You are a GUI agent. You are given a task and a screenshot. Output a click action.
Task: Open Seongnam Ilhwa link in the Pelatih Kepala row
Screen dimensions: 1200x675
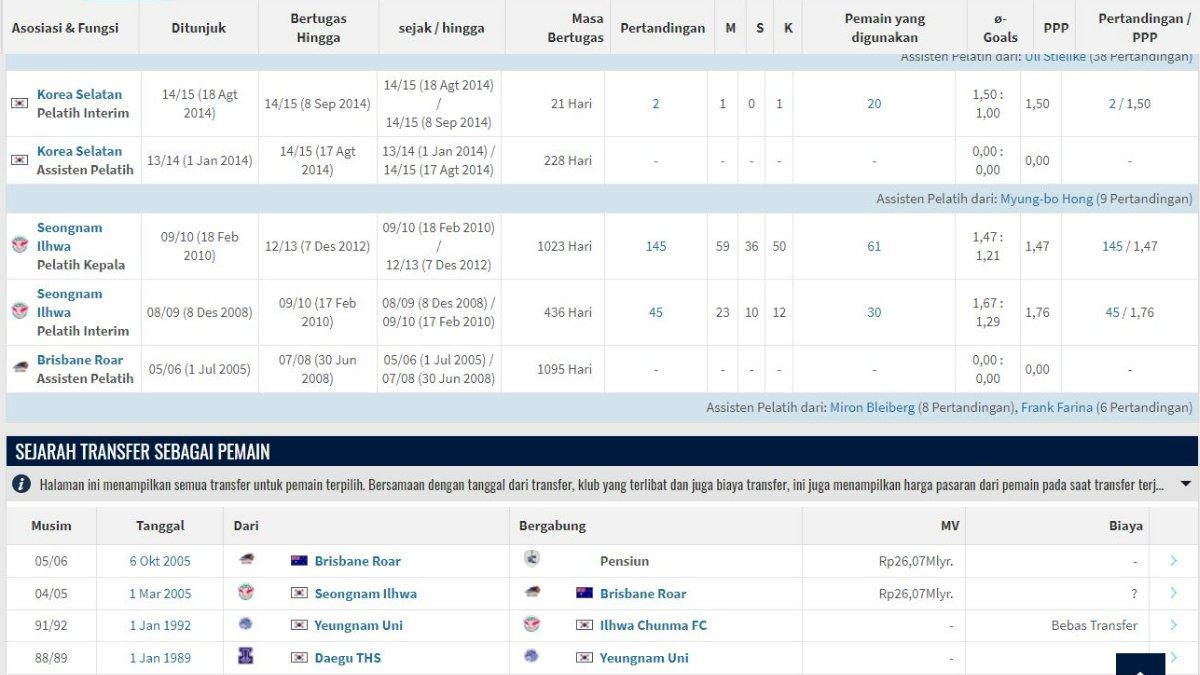click(69, 236)
